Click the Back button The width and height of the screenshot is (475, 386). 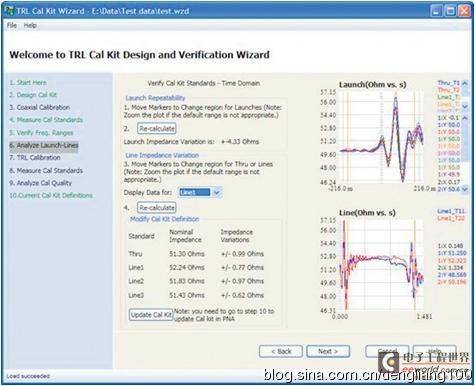[x=281, y=351]
